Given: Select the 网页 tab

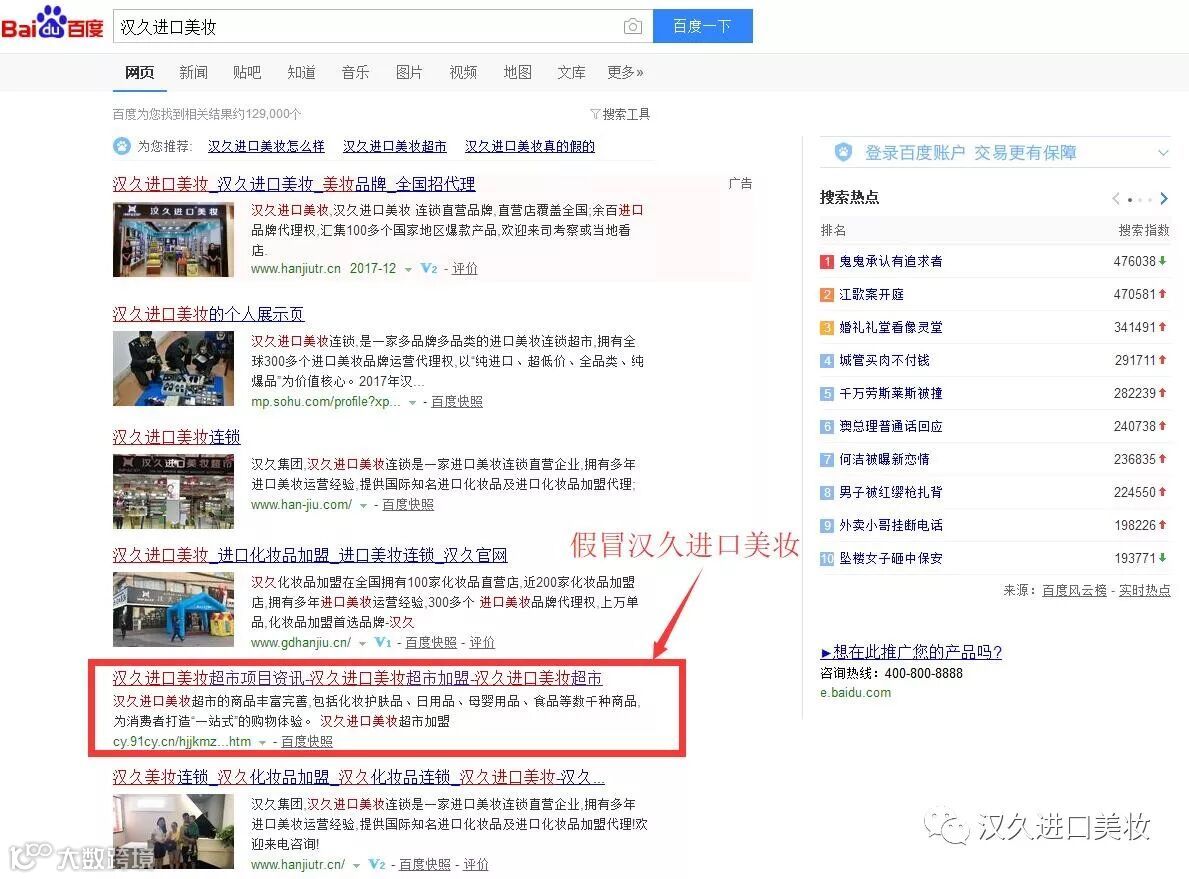Looking at the screenshot, I should coord(140,72).
